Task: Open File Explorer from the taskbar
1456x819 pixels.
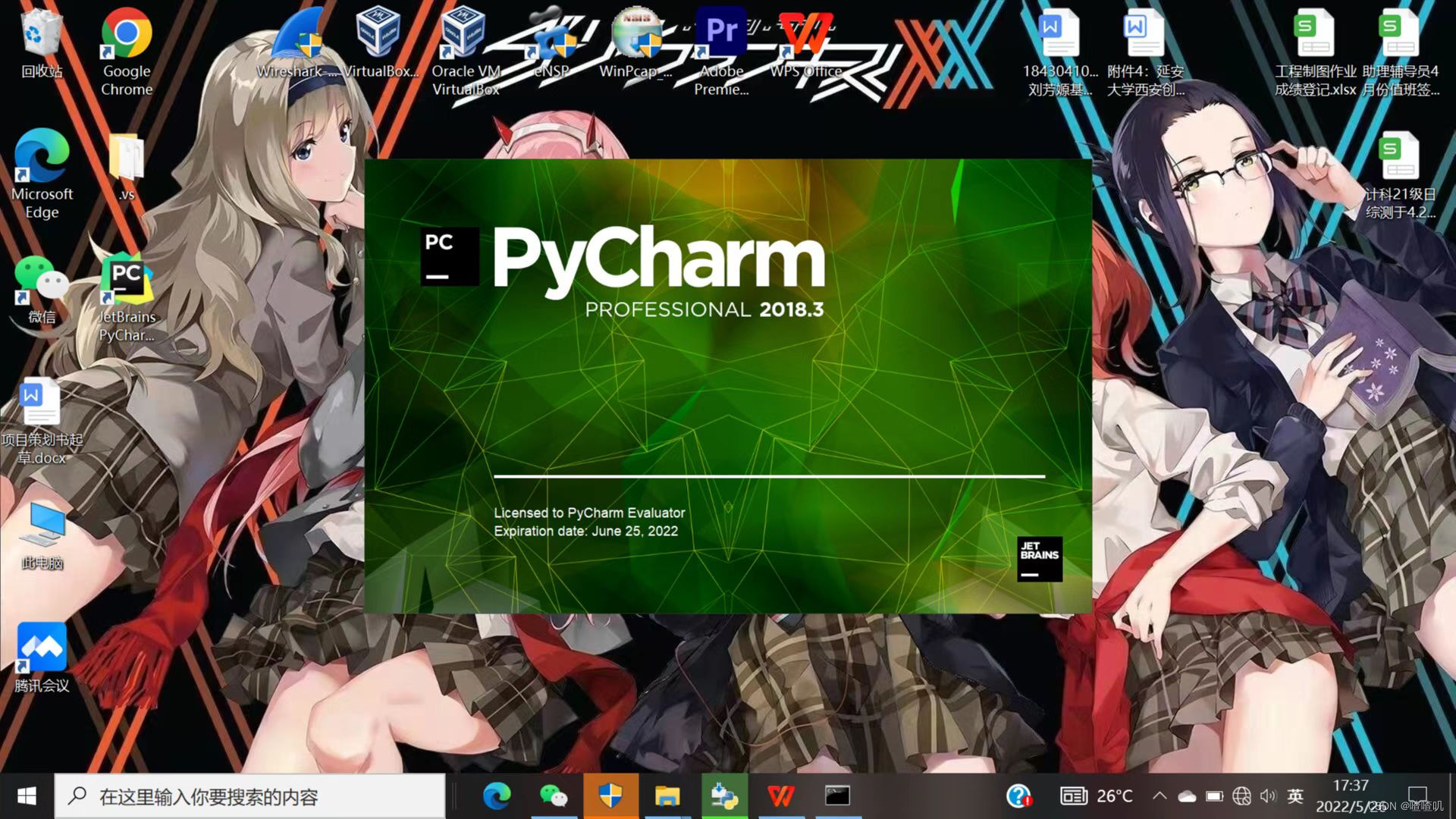Action: point(667,796)
